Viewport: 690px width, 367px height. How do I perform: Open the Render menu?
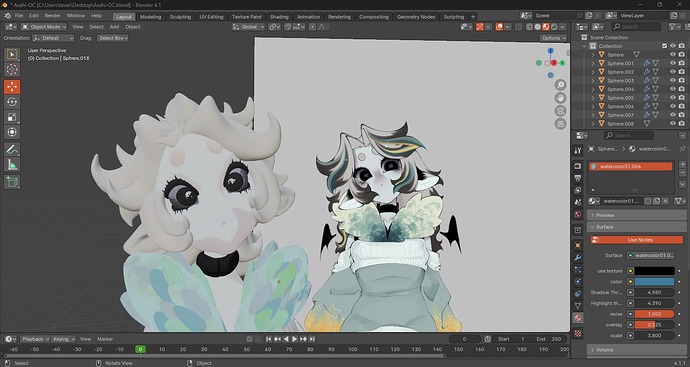52,15
